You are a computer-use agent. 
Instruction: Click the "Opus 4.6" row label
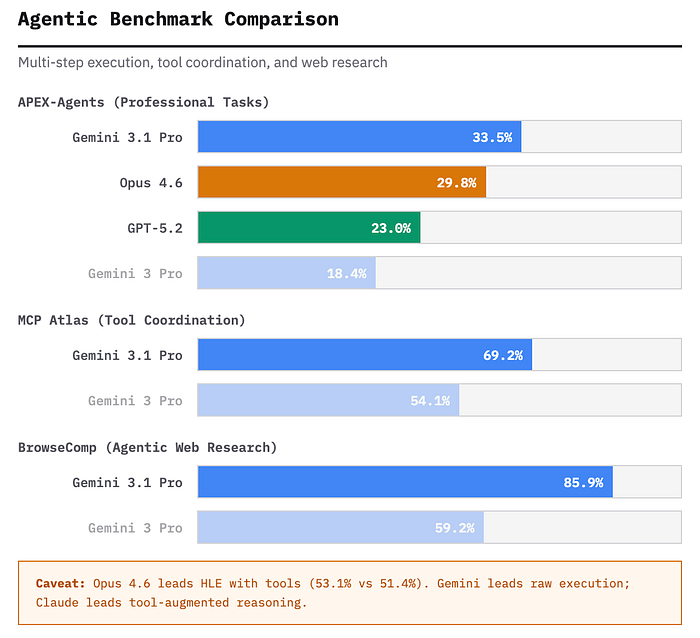(x=150, y=182)
